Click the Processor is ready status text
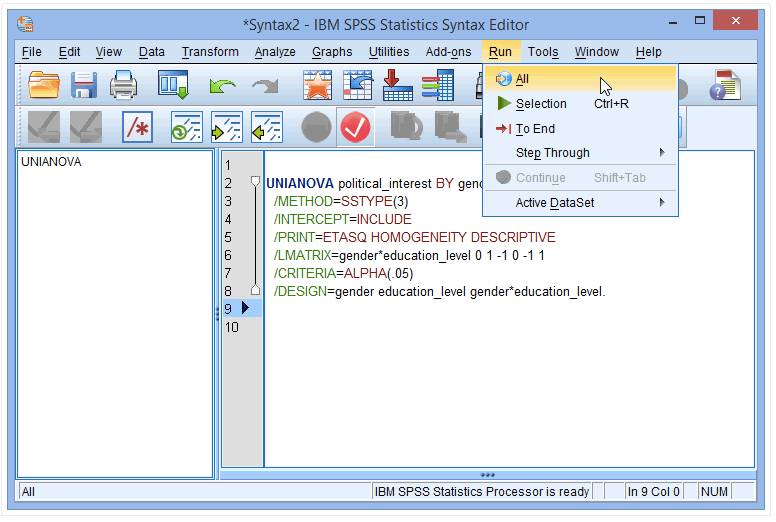The height and width of the screenshot is (522, 776). click(x=482, y=491)
